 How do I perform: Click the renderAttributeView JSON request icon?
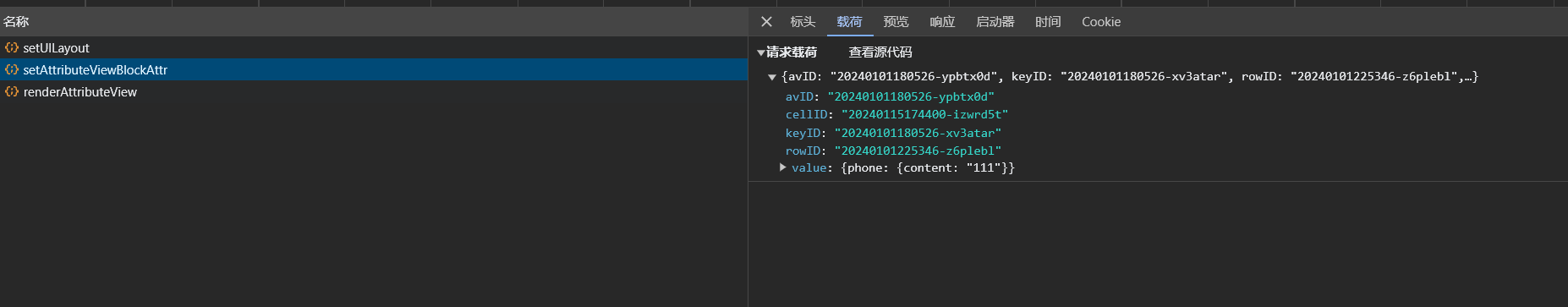click(x=12, y=91)
